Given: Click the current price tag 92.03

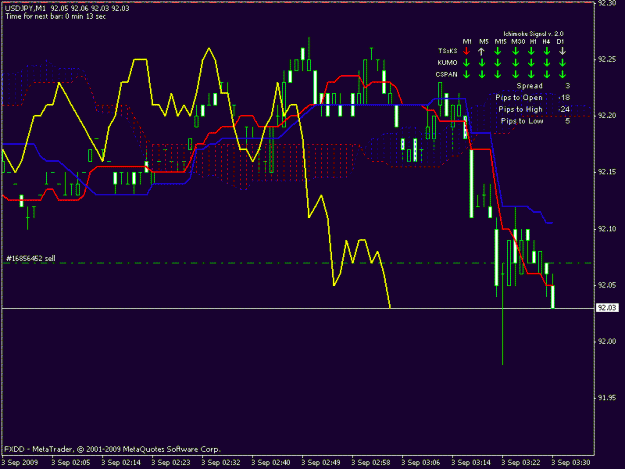Looking at the screenshot, I should (x=607, y=308).
